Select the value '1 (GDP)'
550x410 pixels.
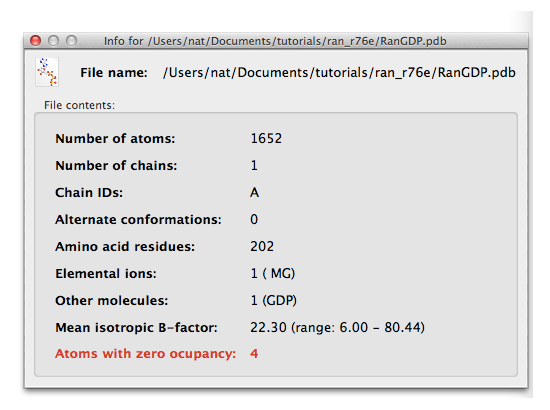(x=274, y=301)
